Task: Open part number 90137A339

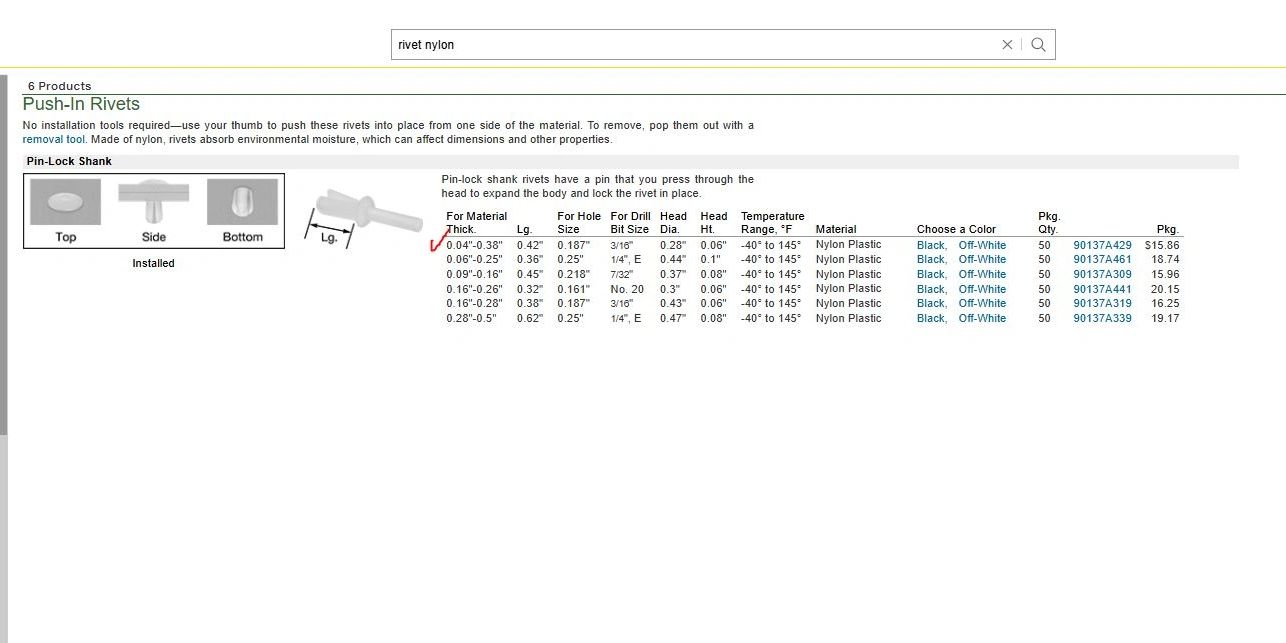Action: (1102, 318)
